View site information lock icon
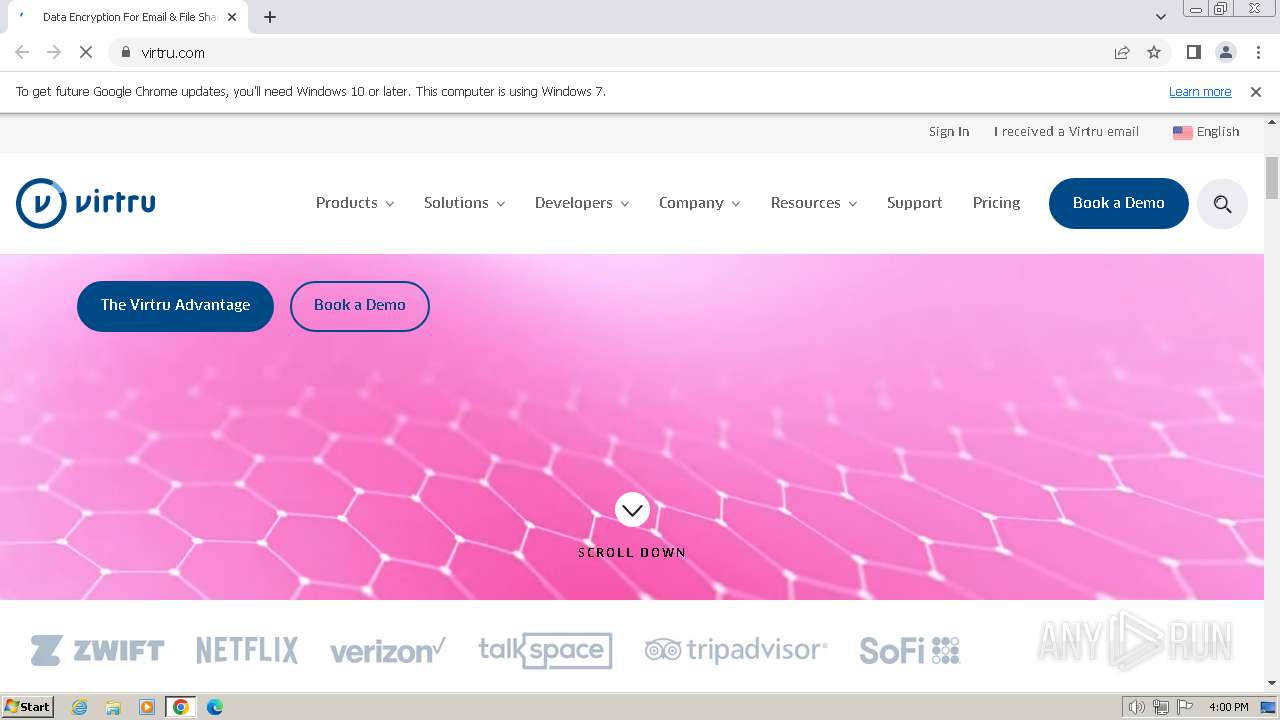This screenshot has height=720, width=1280. (126, 52)
